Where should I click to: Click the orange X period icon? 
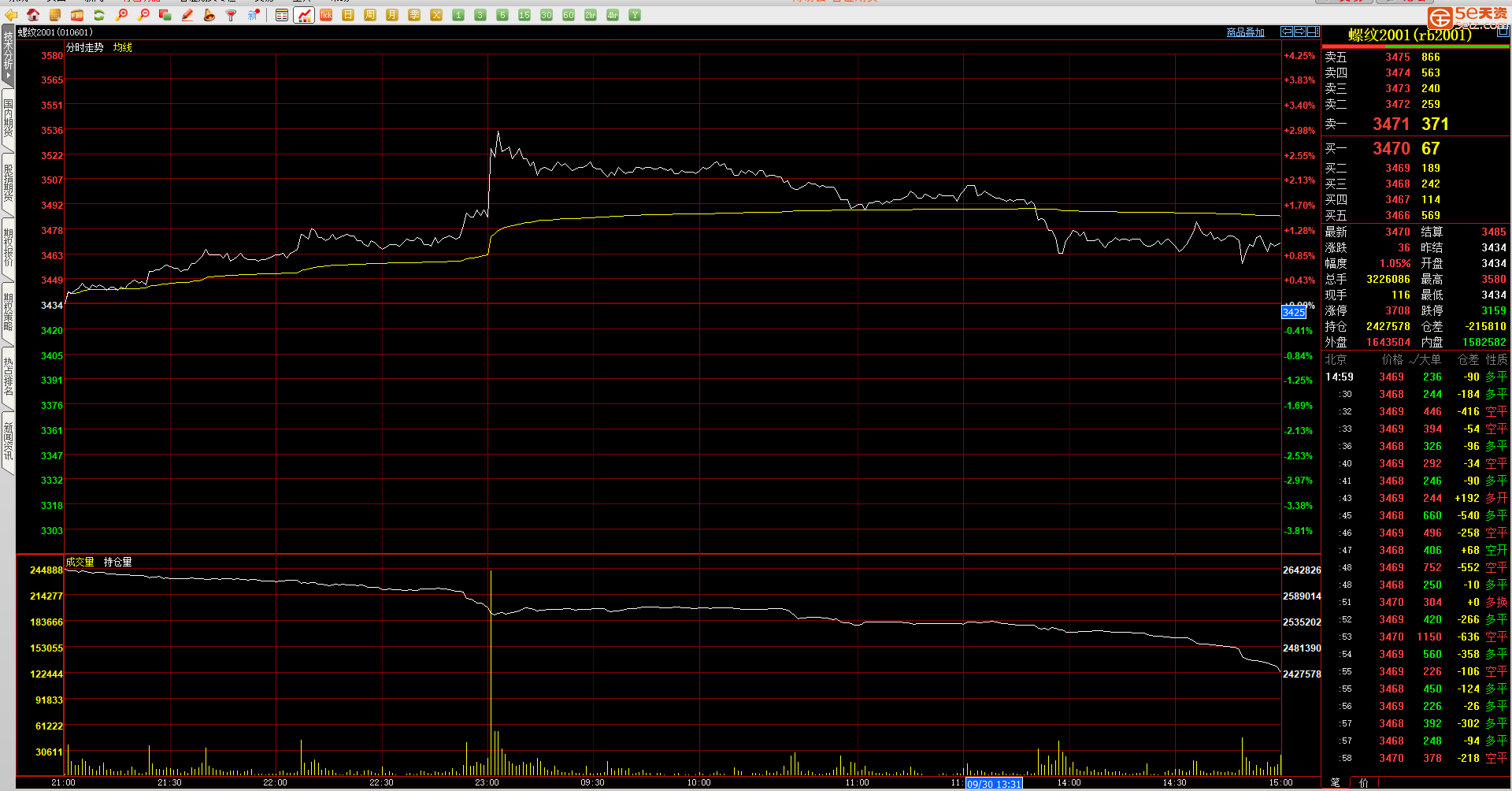click(436, 15)
